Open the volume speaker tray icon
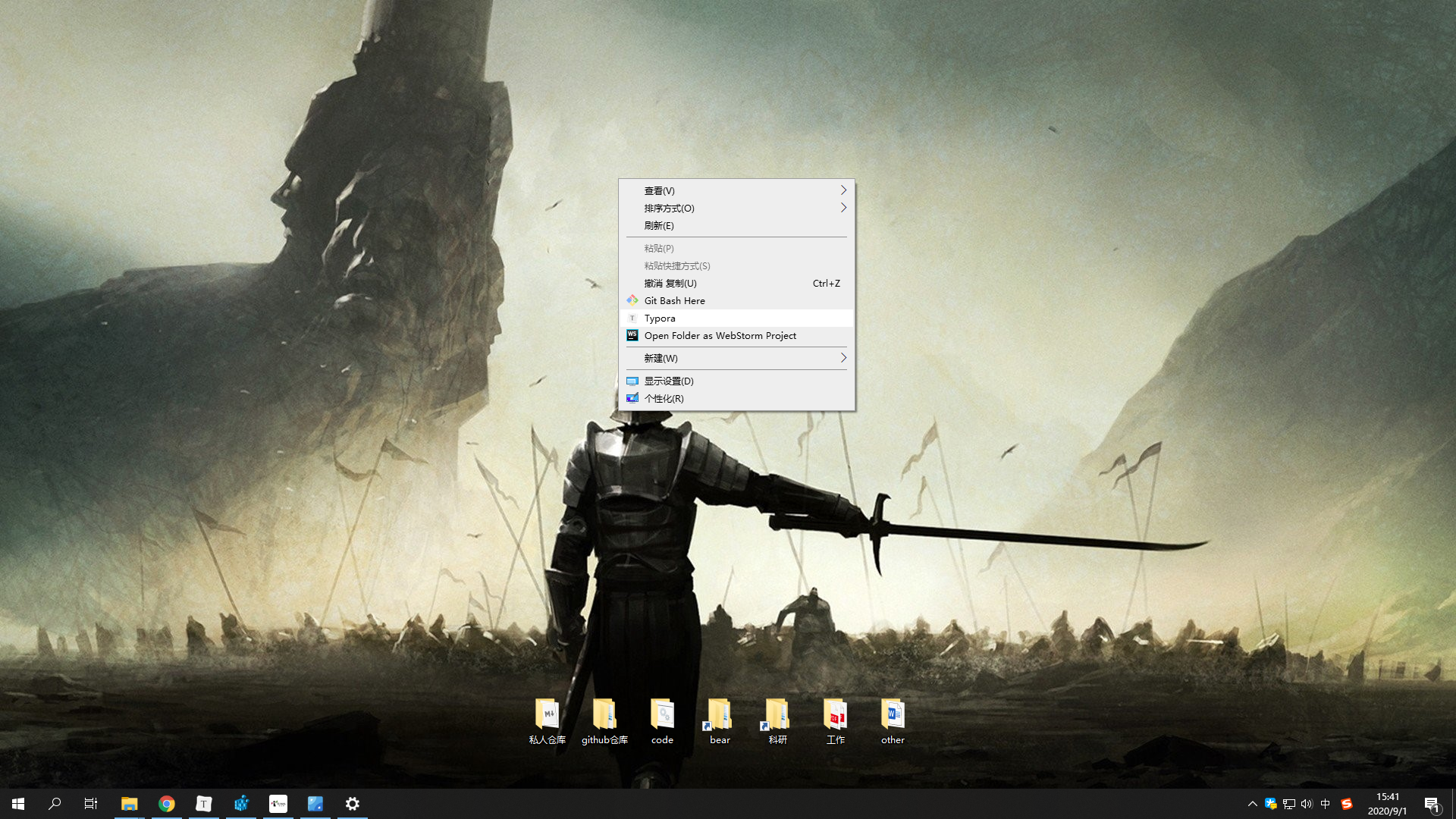The width and height of the screenshot is (1456, 819). (1307, 804)
